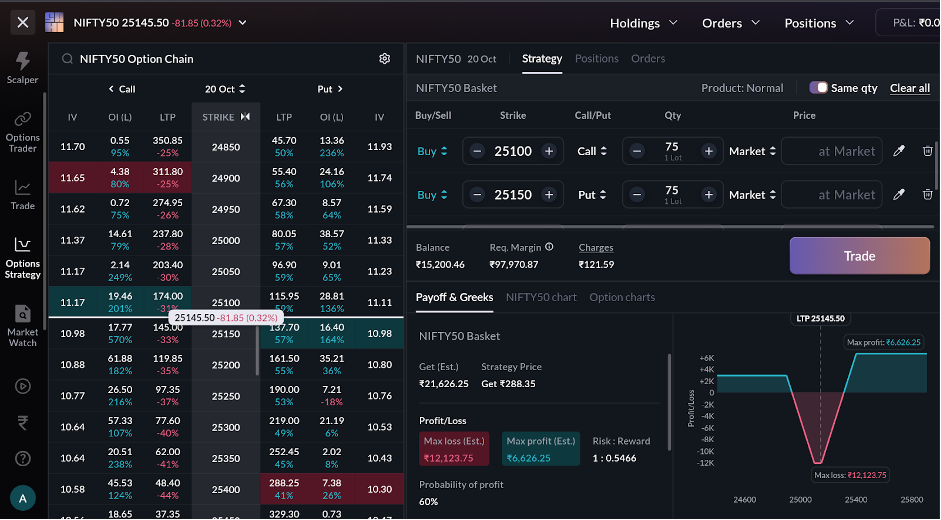
Task: Open Market Watch panel
Action: 22,324
